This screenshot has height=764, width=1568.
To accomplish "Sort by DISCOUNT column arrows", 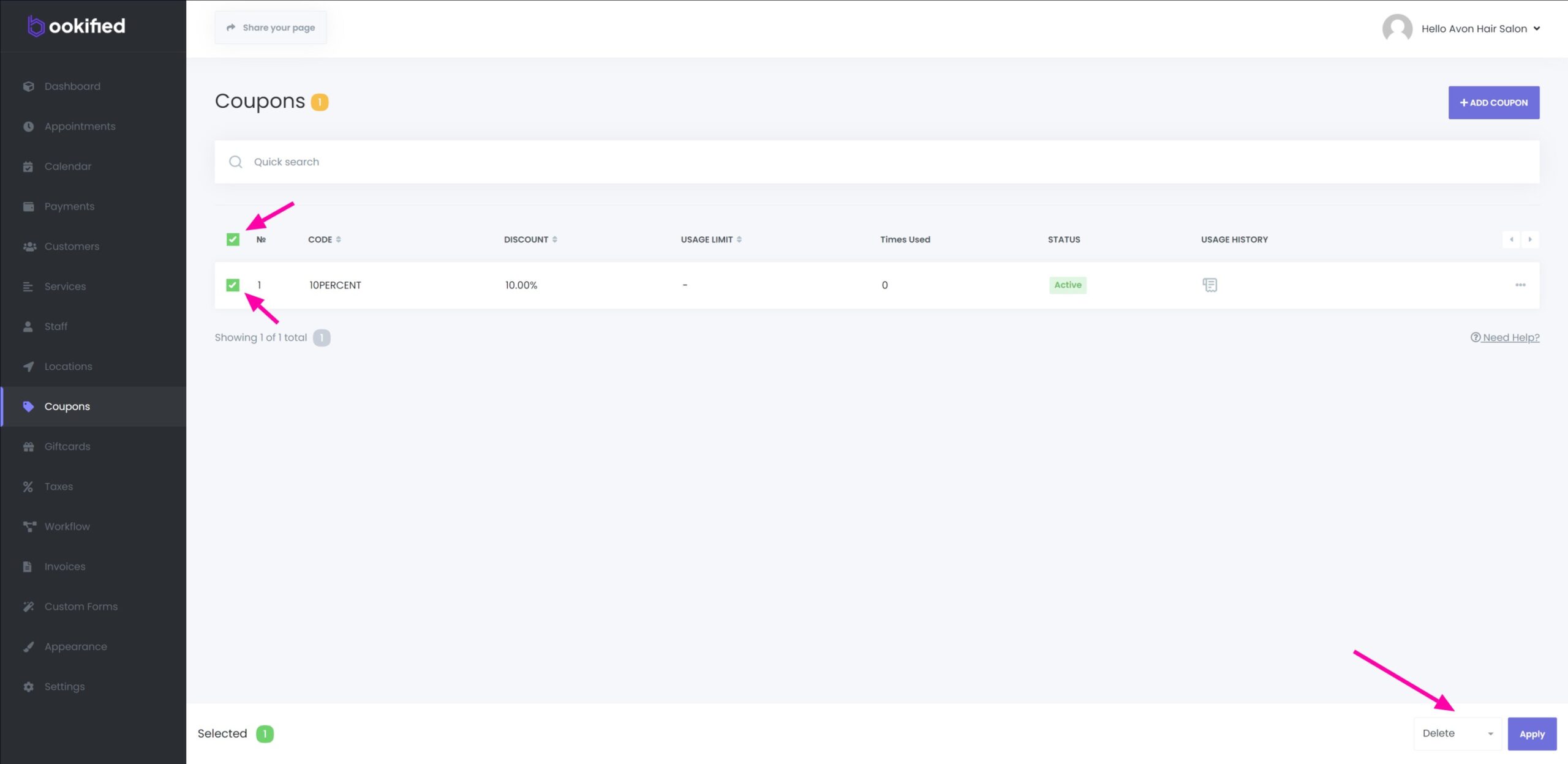I will (x=554, y=239).
